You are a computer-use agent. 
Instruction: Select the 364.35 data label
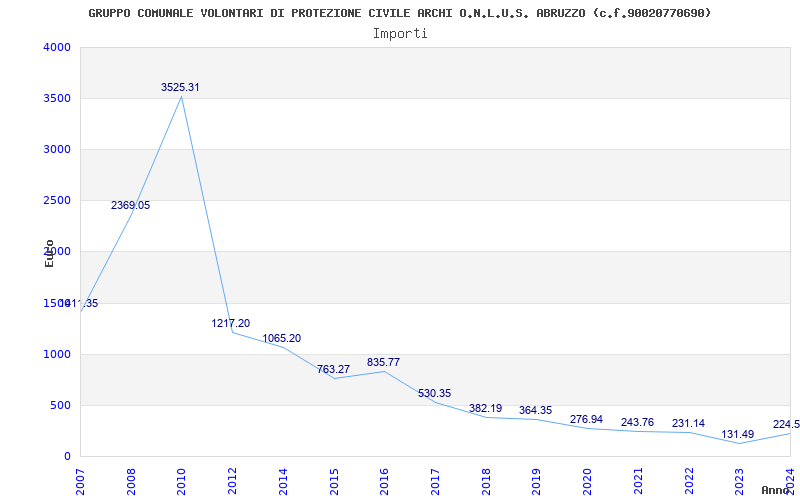535,411
